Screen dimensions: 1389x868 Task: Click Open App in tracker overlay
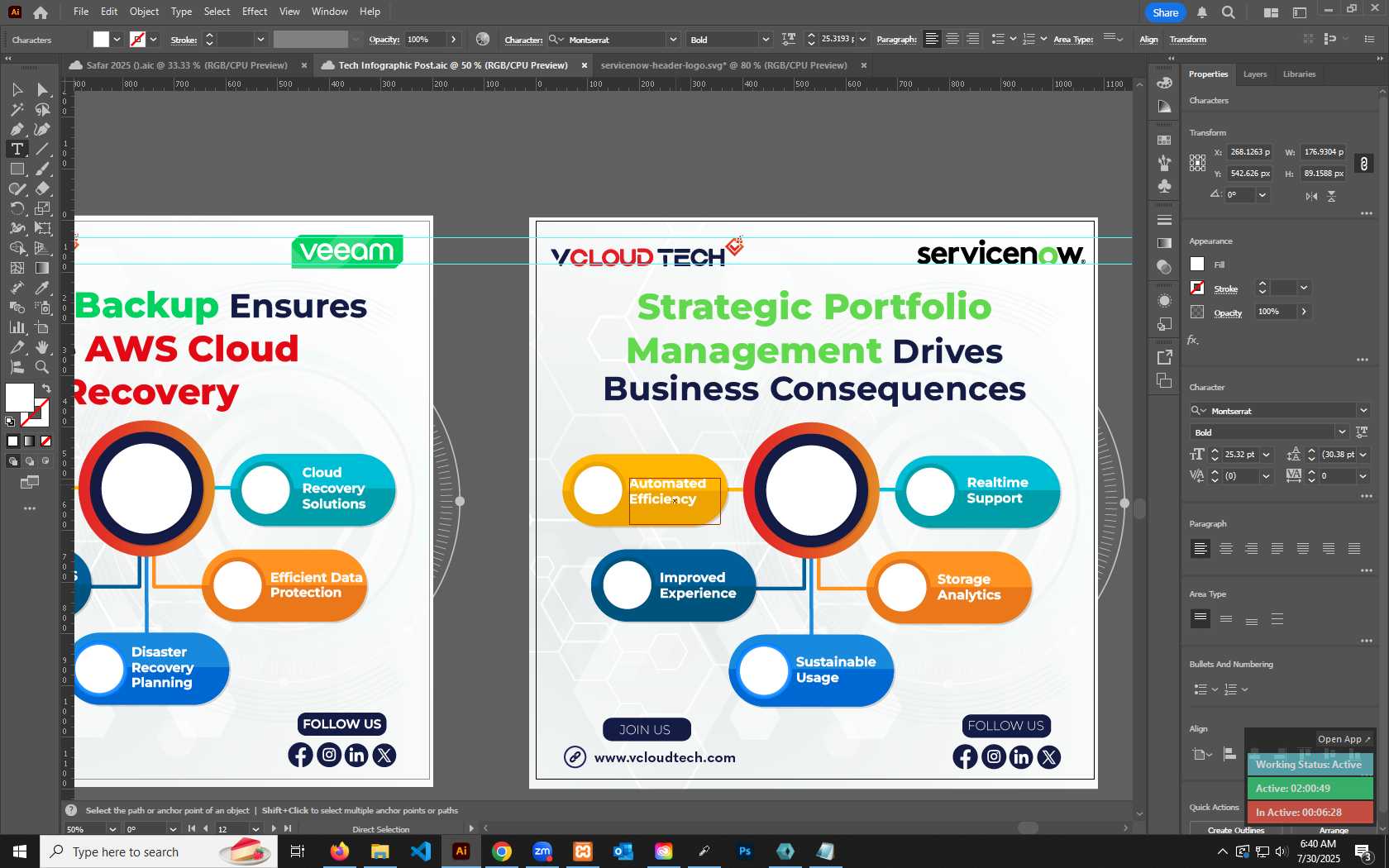pyautogui.click(x=1344, y=739)
